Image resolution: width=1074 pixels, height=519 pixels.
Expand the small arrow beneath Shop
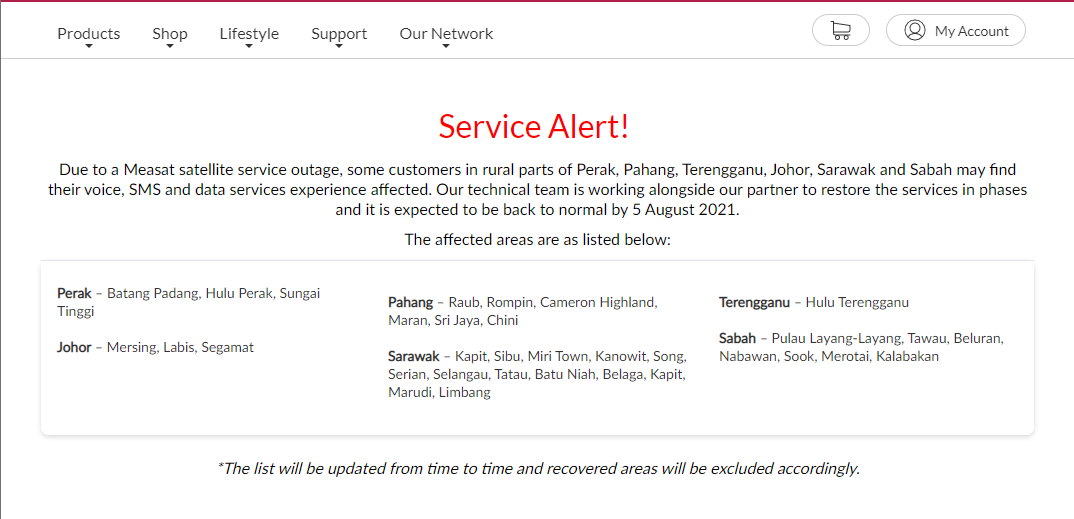(x=170, y=46)
